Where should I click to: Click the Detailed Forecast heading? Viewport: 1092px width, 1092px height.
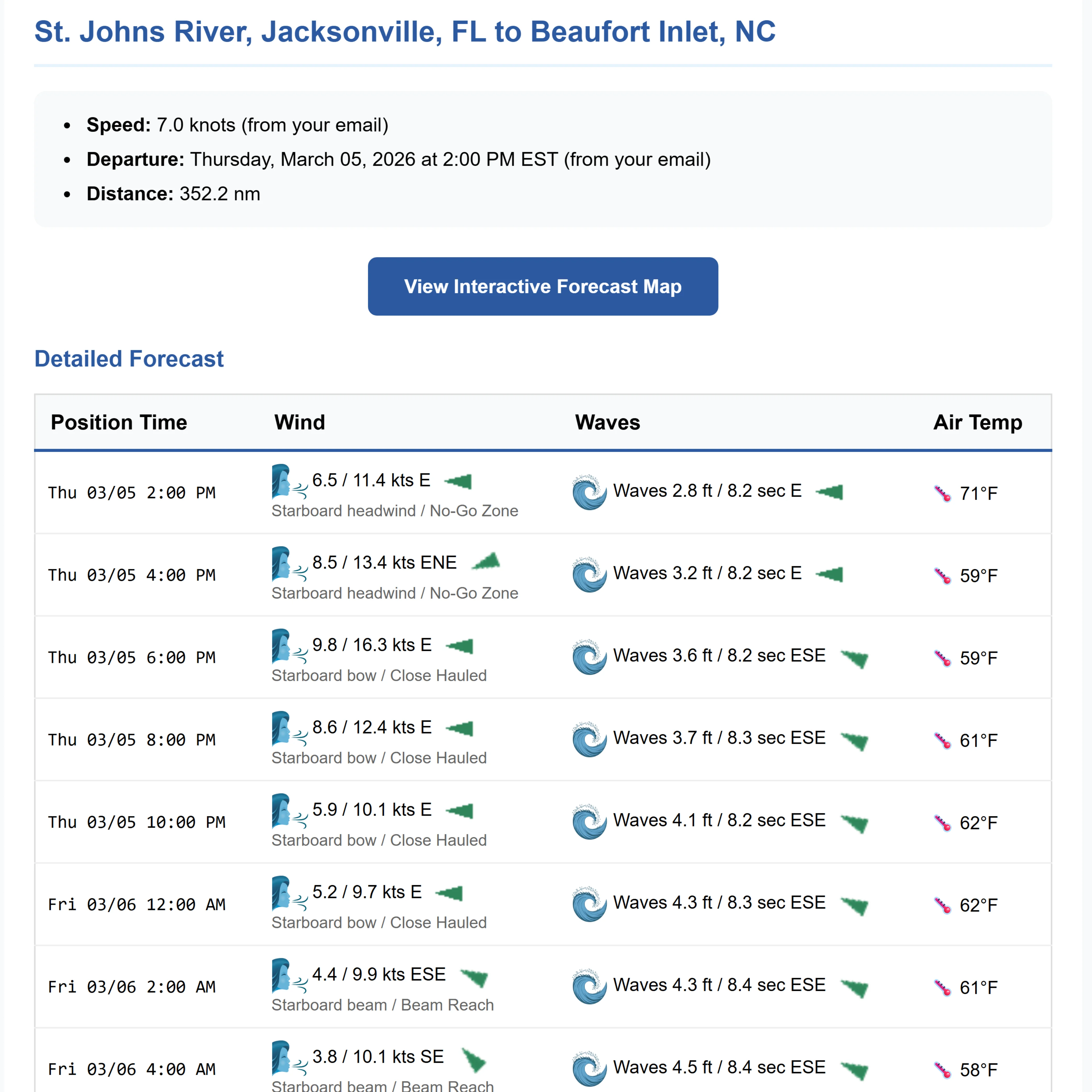[x=129, y=359]
